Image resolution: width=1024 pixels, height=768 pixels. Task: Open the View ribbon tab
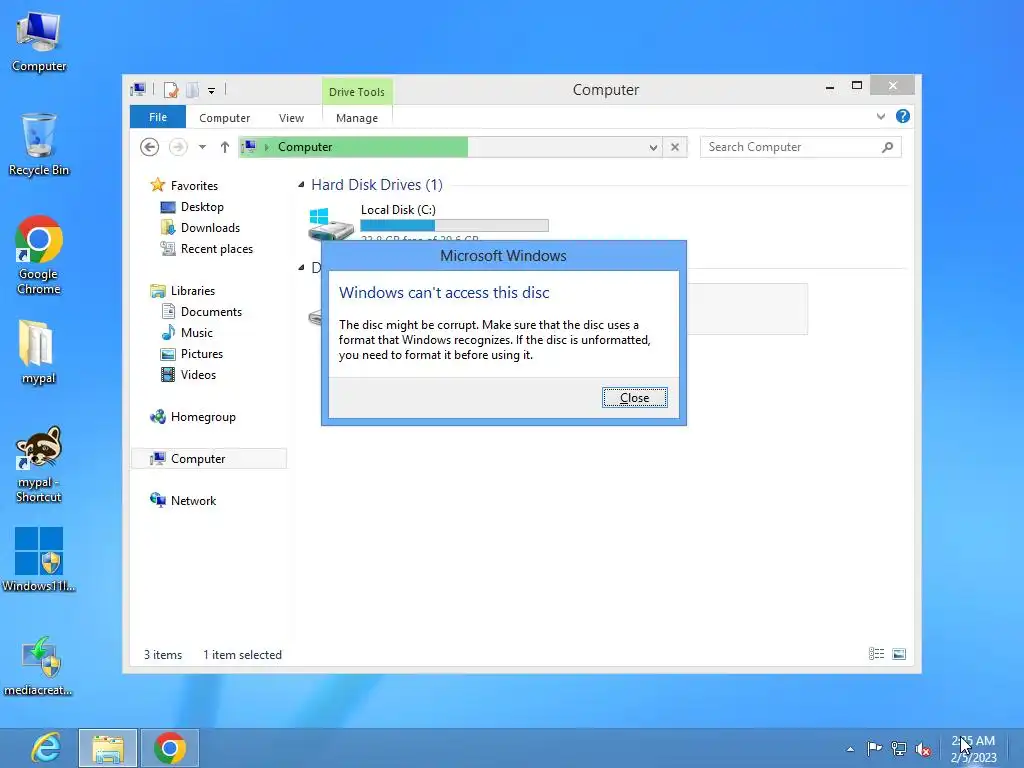click(291, 118)
